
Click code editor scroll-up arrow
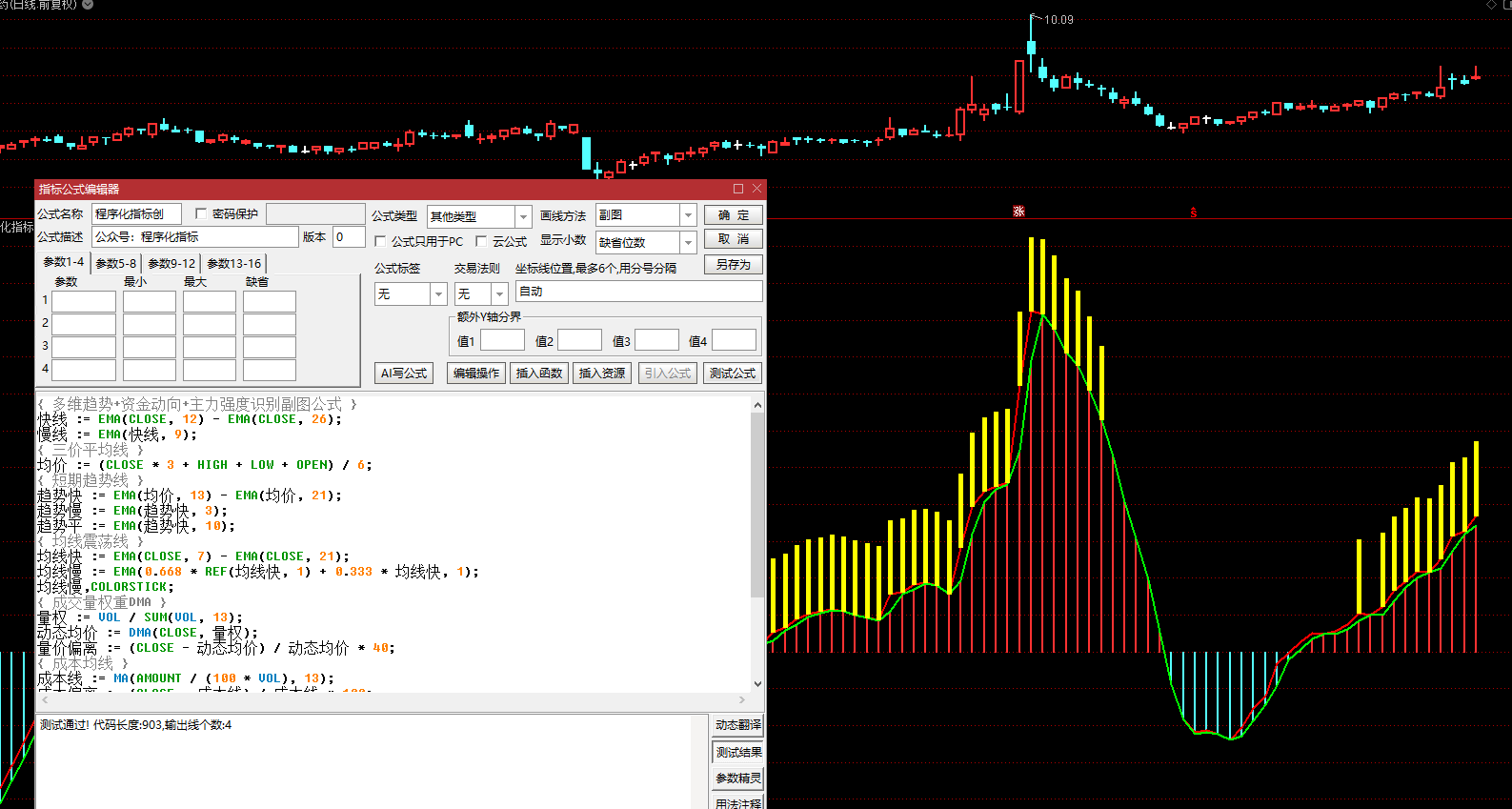point(757,405)
